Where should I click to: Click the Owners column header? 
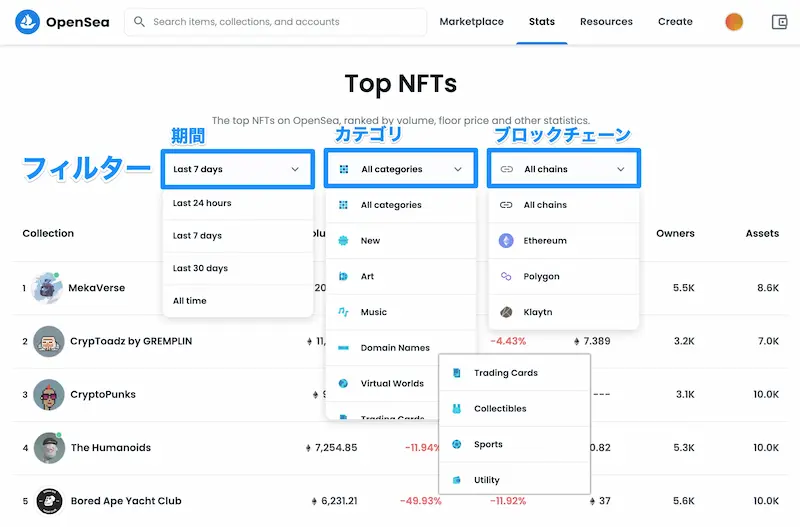click(675, 234)
